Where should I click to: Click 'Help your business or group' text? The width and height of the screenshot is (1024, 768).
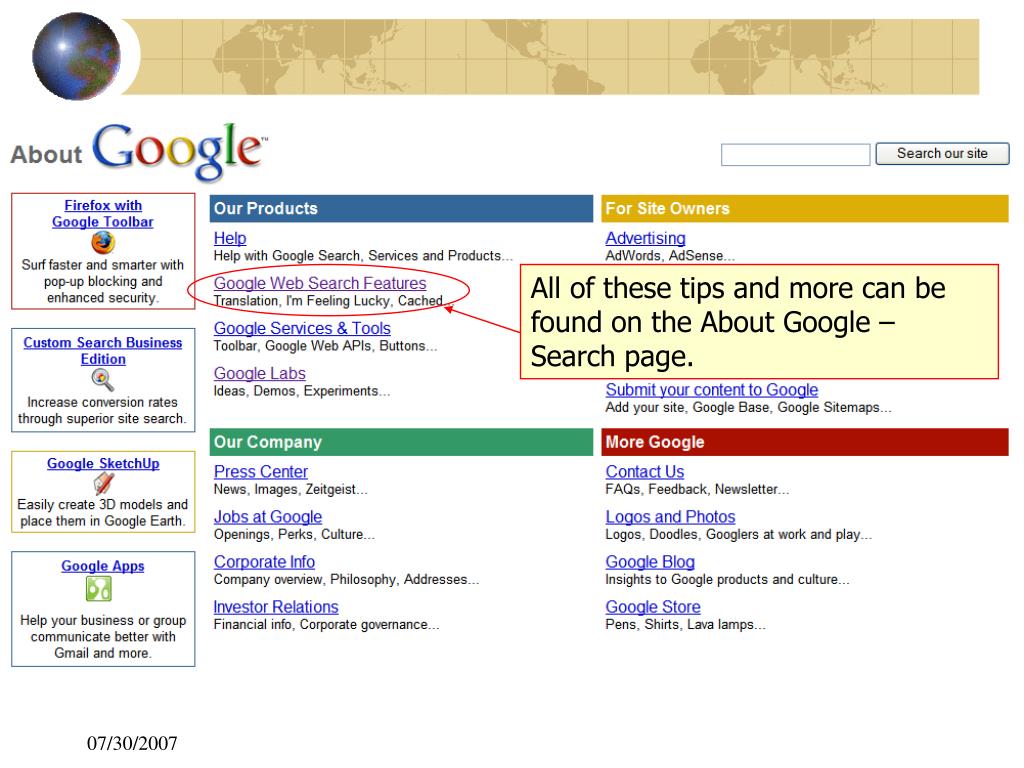point(103,637)
